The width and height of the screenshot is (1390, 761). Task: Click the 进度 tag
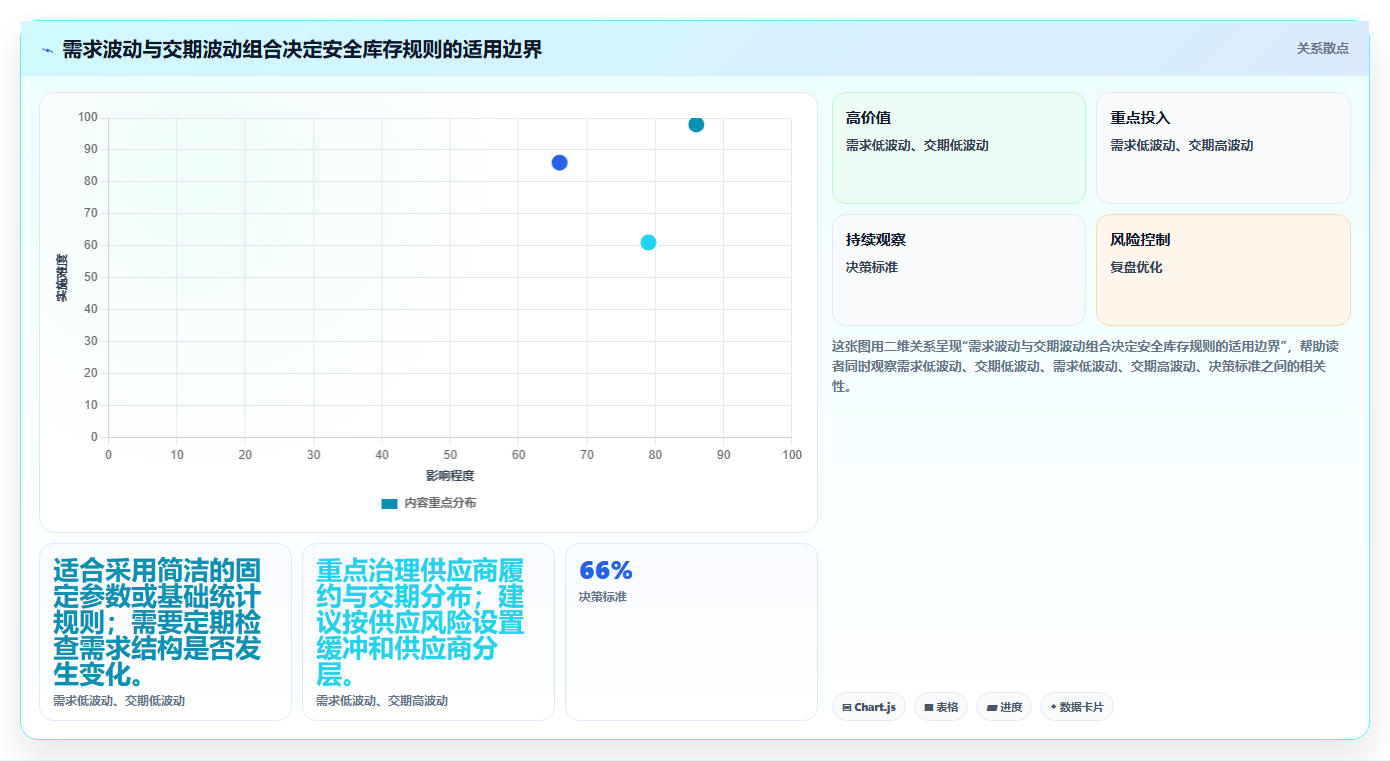pos(1004,707)
